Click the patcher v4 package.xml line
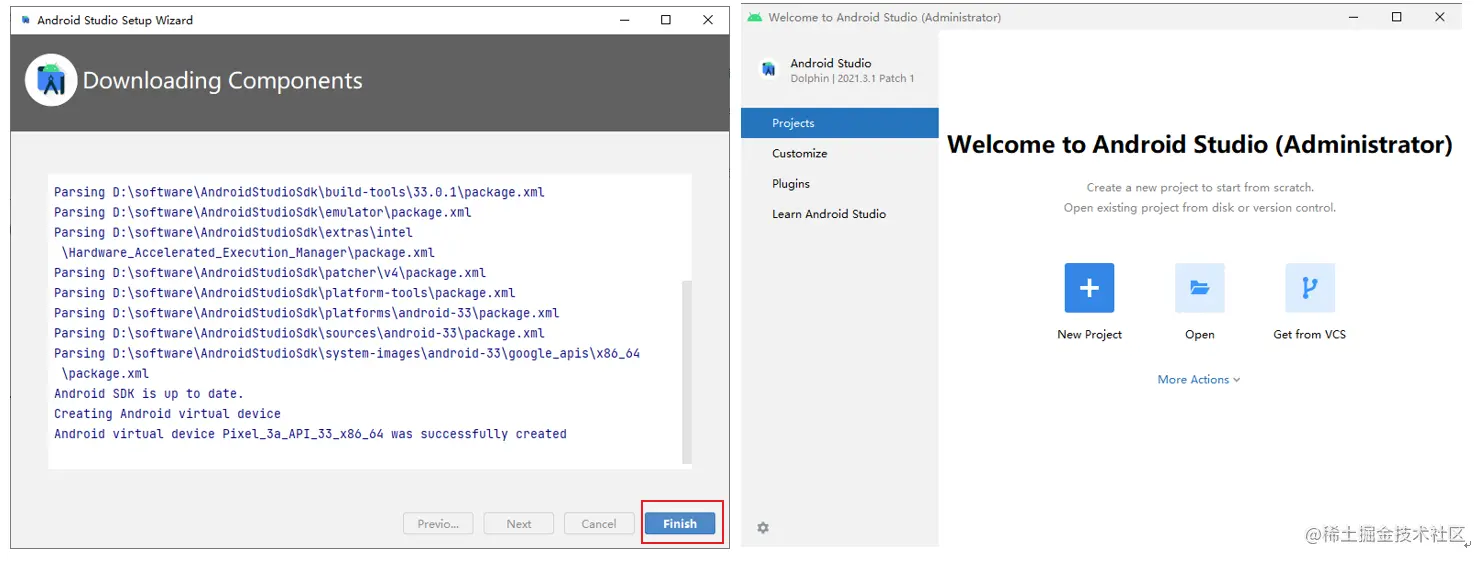Viewport: 1483px width, 562px height. click(x=270, y=272)
